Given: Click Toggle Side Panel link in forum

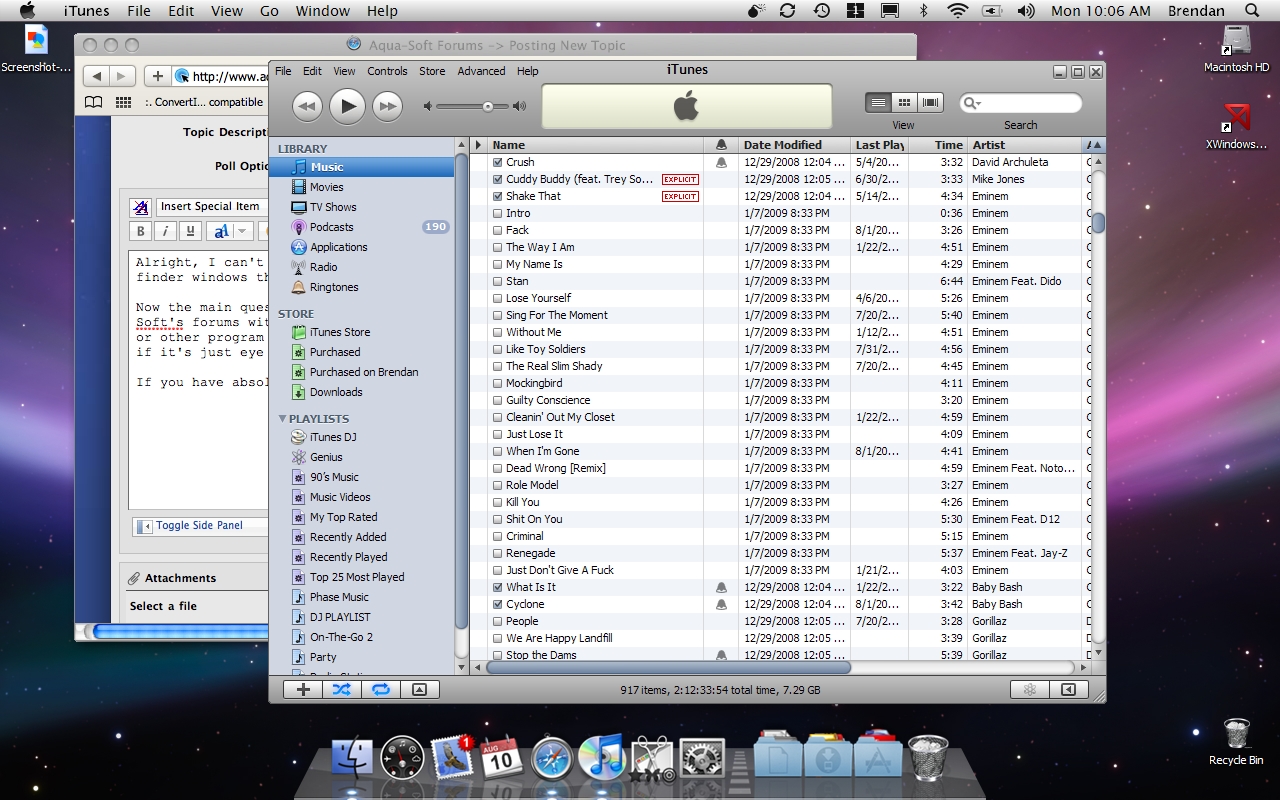Looking at the screenshot, I should (199, 525).
